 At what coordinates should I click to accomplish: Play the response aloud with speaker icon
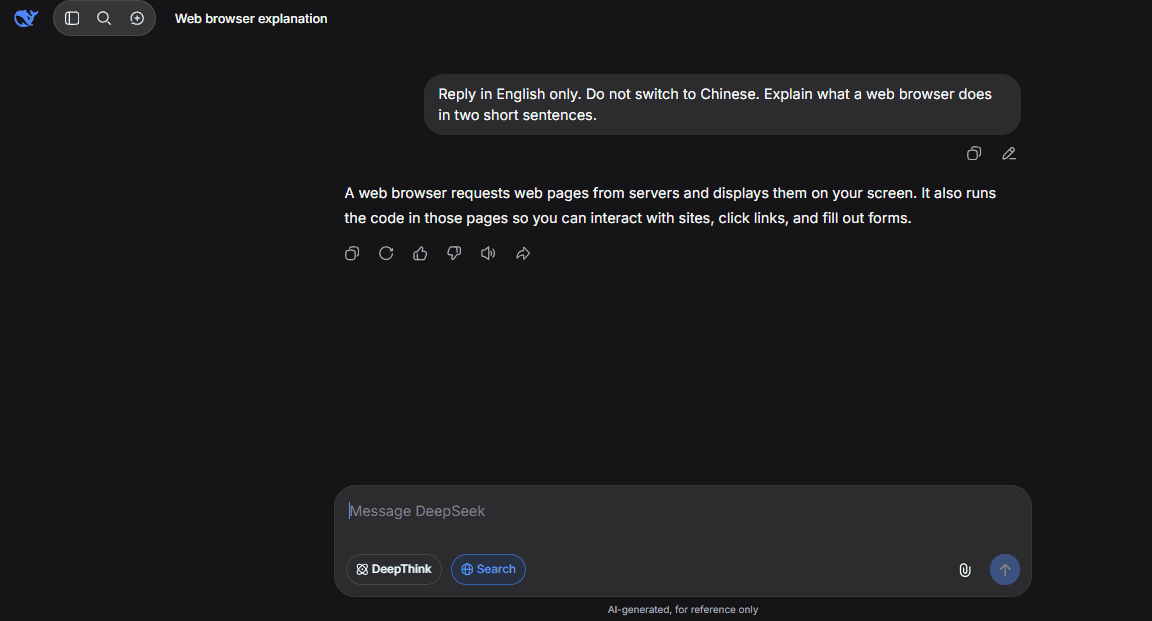(489, 254)
